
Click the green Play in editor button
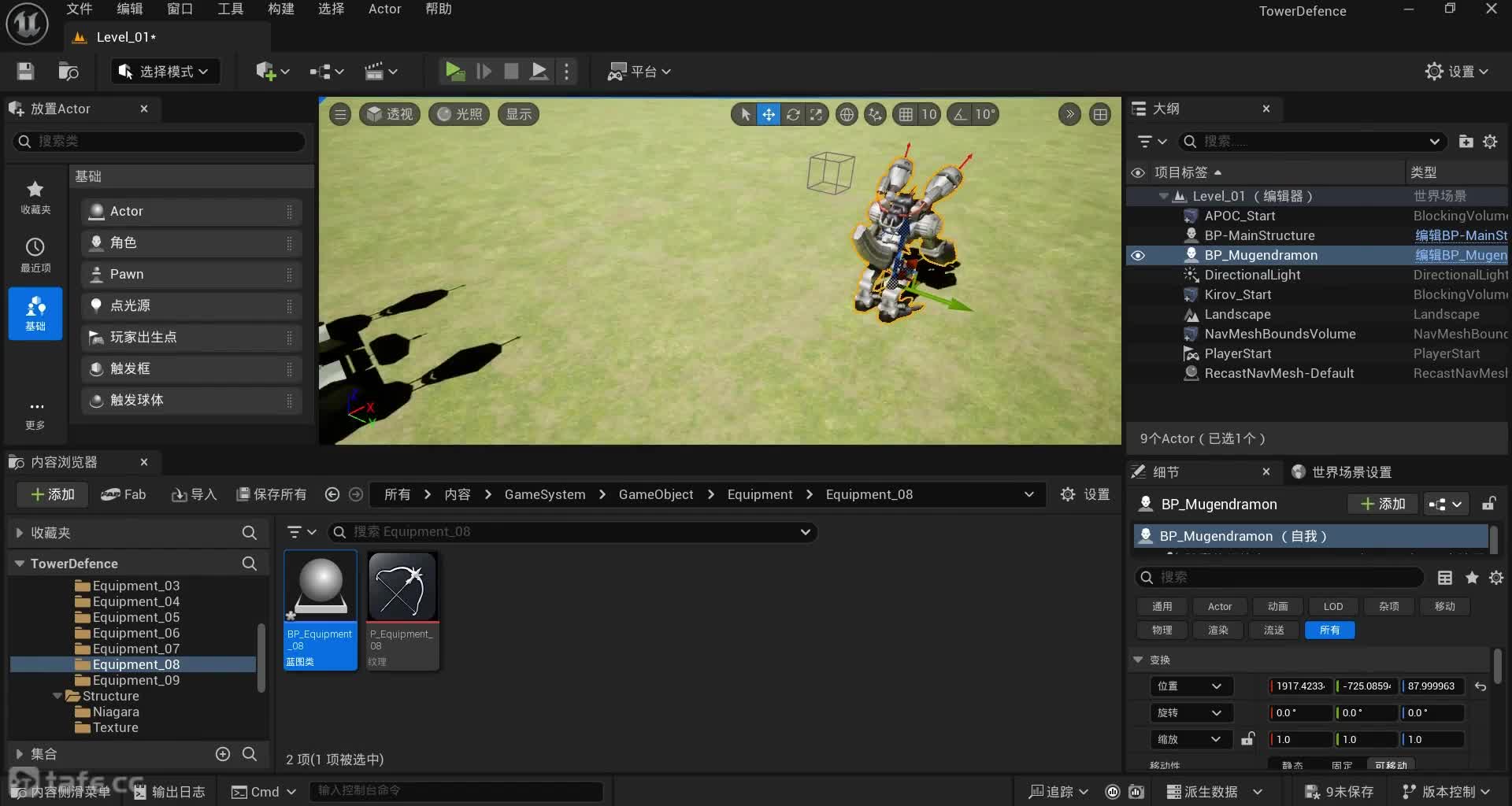tap(454, 72)
